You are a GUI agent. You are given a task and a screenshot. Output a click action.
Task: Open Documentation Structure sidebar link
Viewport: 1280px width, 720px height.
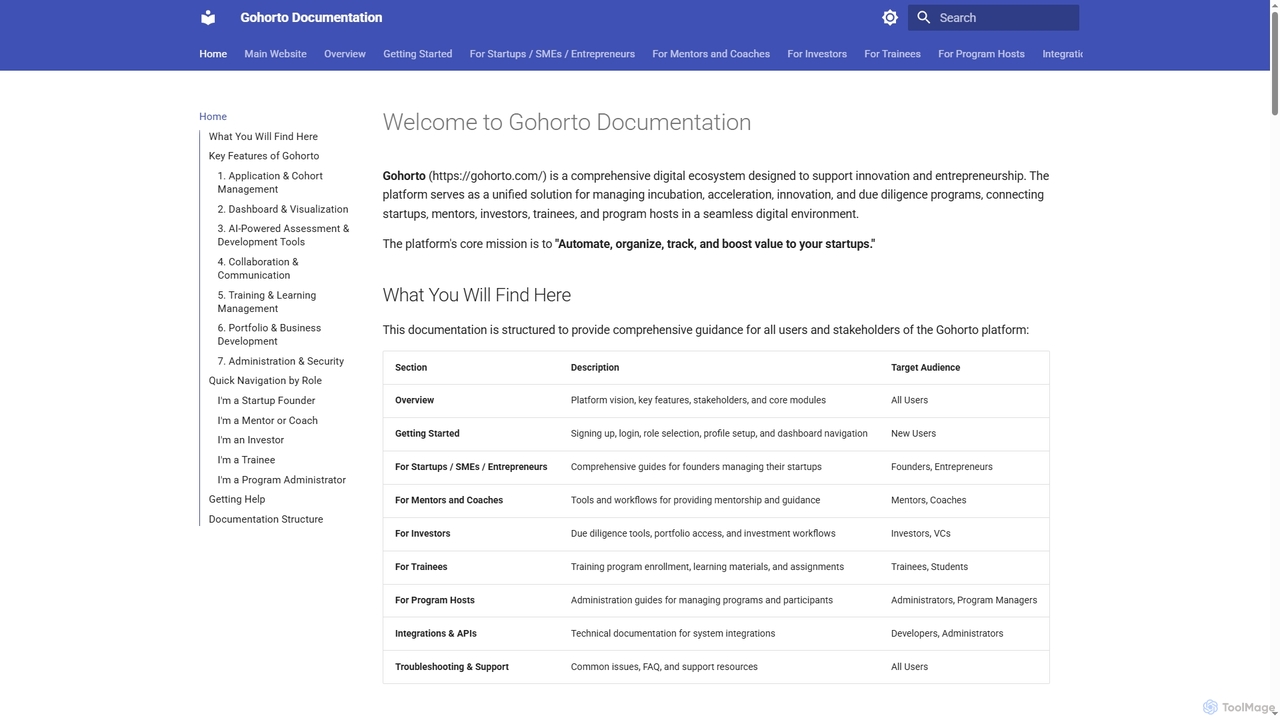pos(266,519)
